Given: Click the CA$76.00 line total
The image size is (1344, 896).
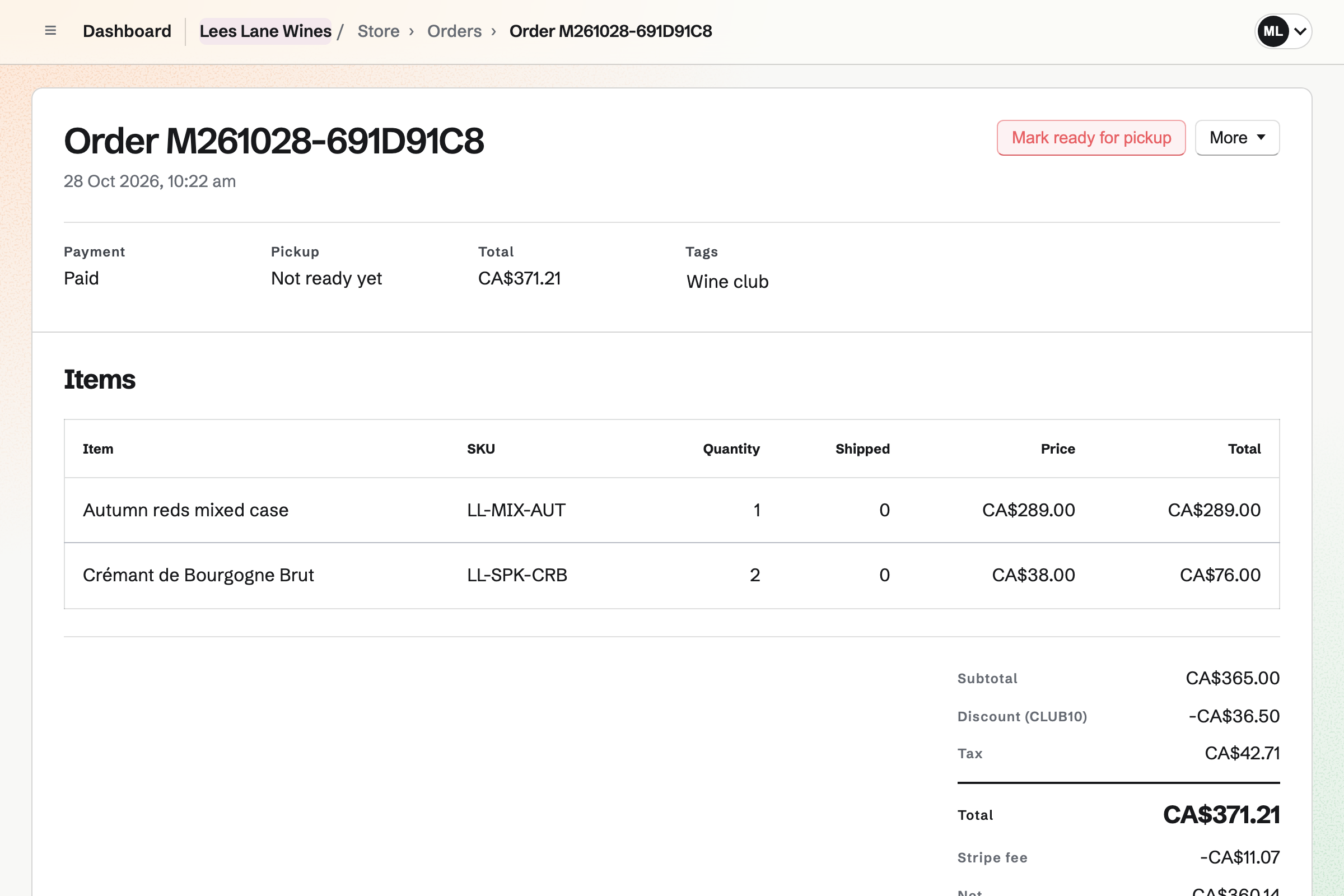Looking at the screenshot, I should pos(1220,575).
